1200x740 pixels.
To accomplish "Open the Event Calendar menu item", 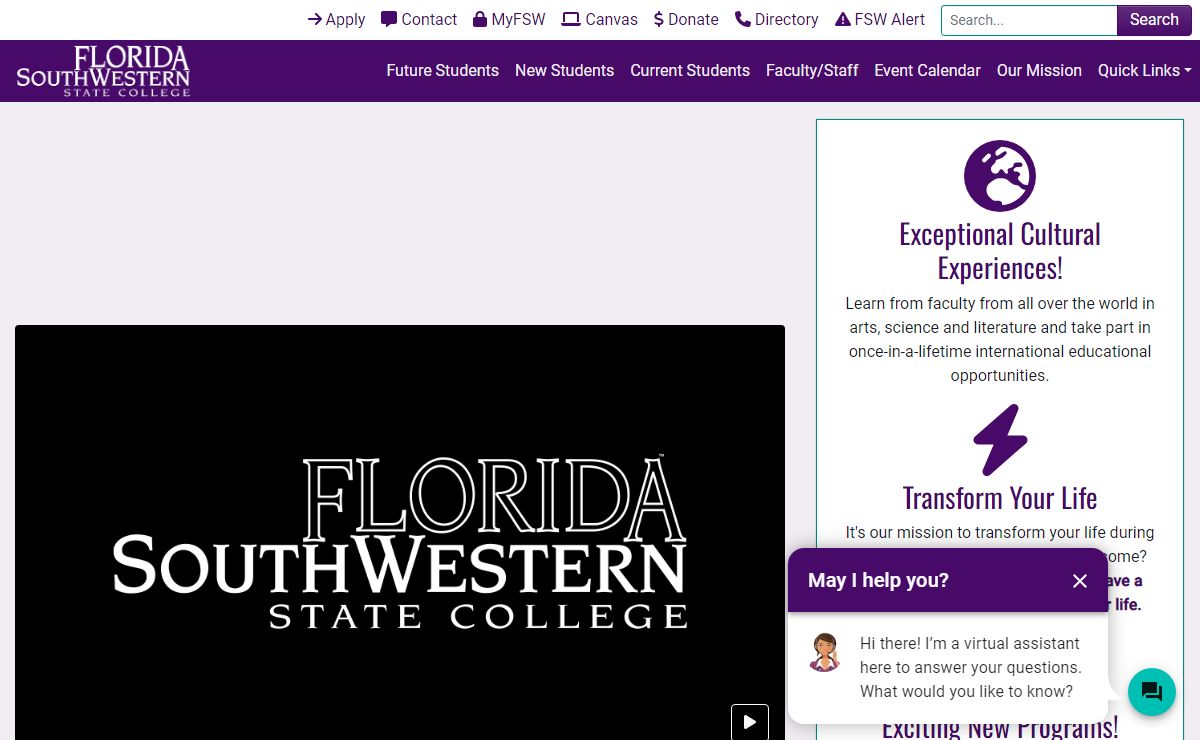I will click(928, 70).
